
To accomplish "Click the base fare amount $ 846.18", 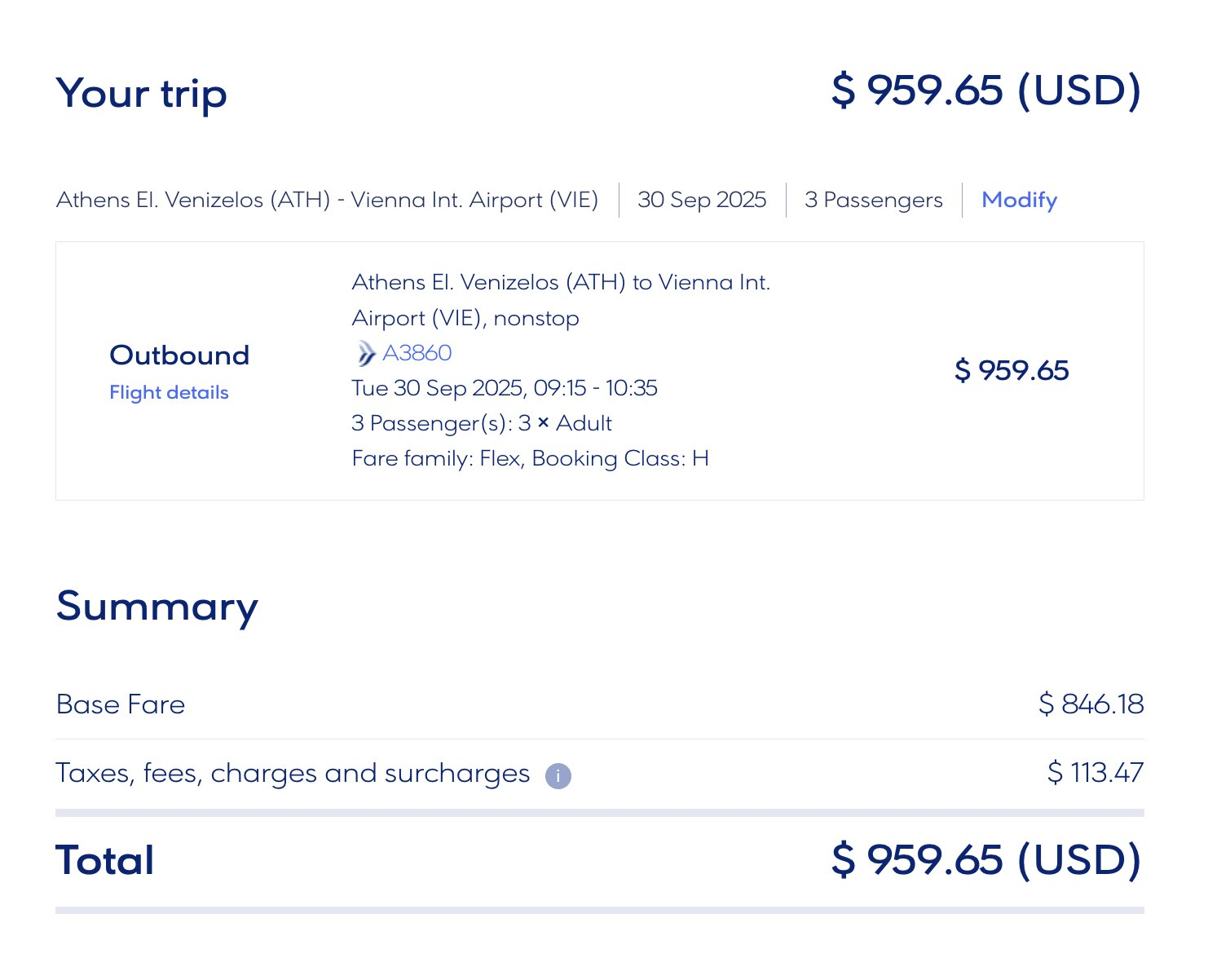I will pyautogui.click(x=1091, y=704).
